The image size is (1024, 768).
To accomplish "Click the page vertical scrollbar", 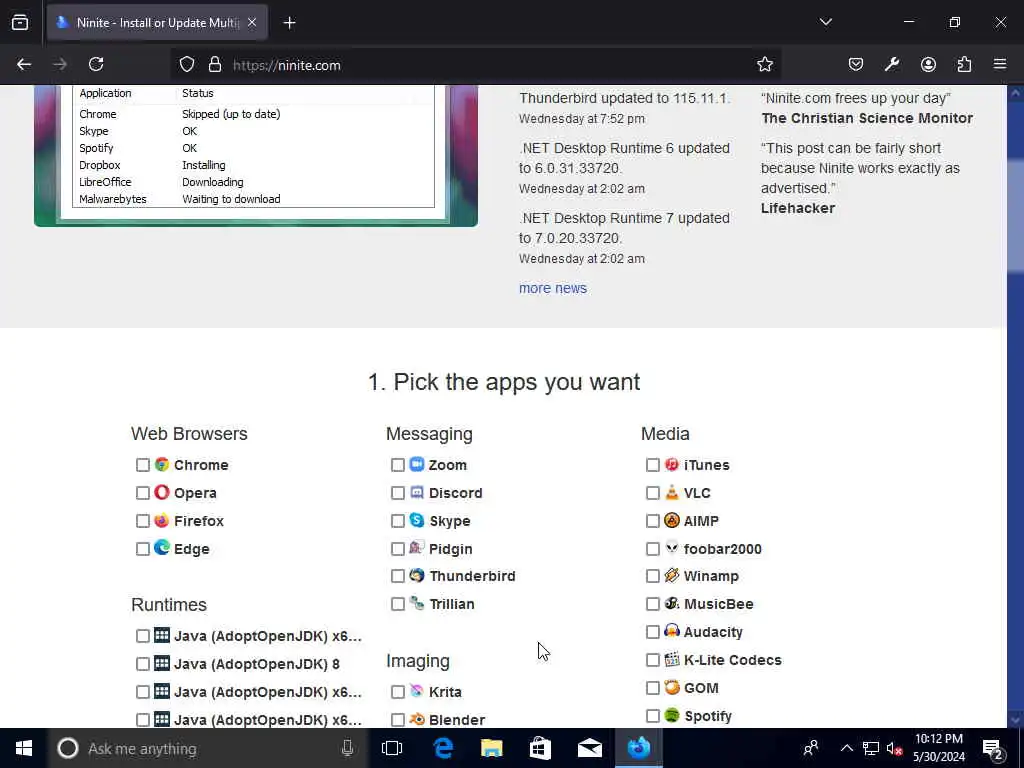I will pyautogui.click(x=1015, y=405).
